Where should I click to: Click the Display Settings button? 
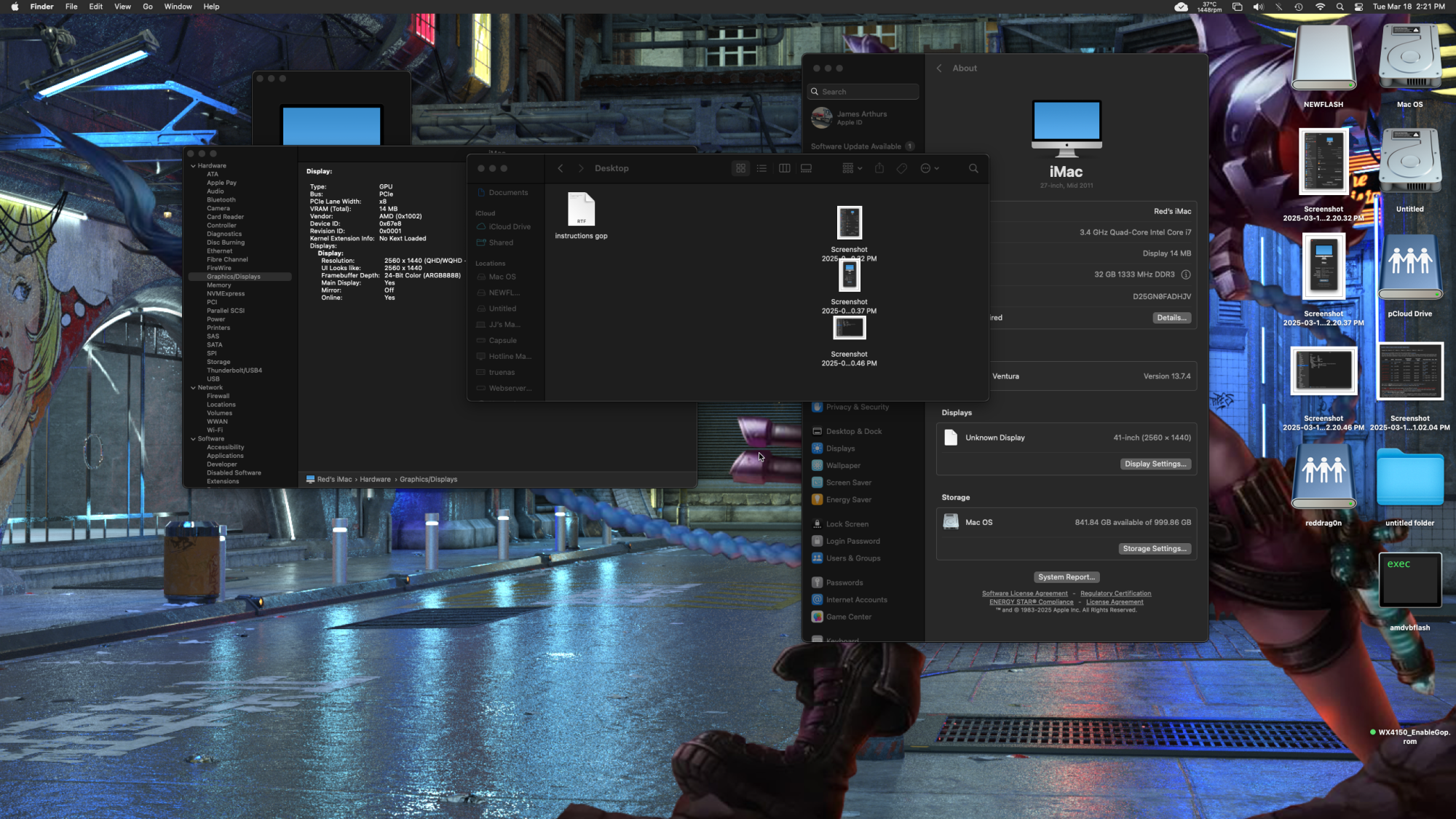(x=1155, y=464)
